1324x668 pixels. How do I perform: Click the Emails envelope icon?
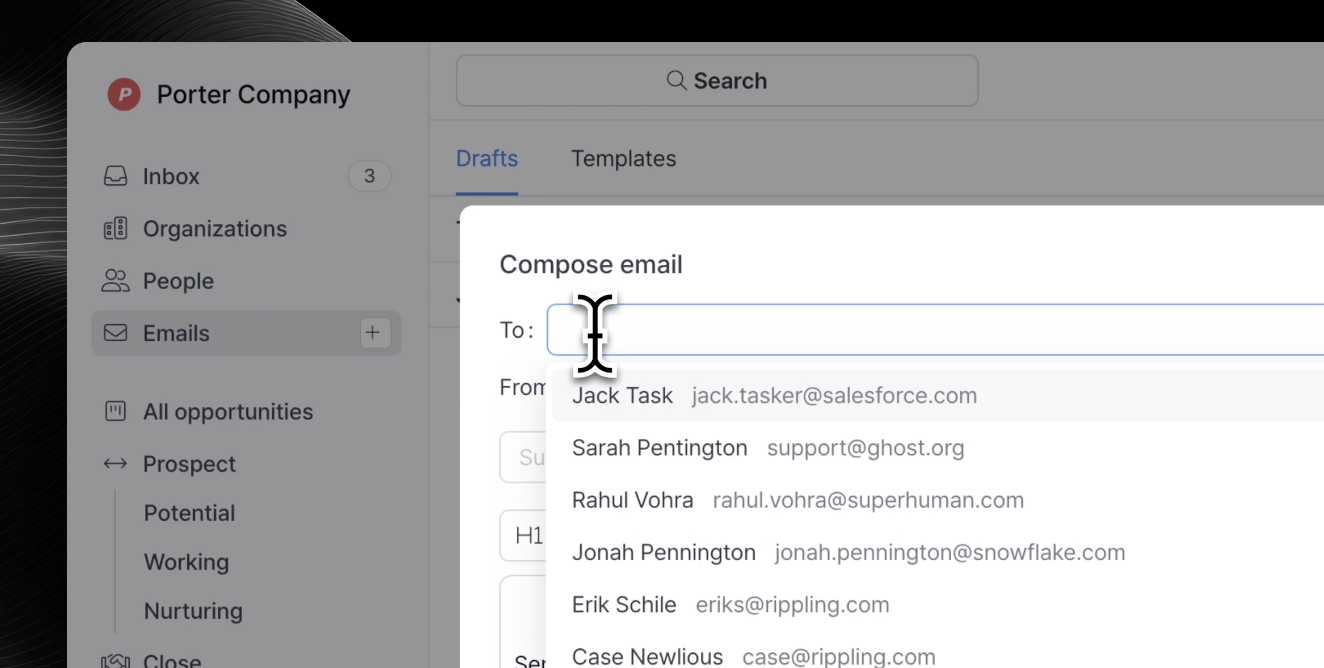tap(115, 333)
